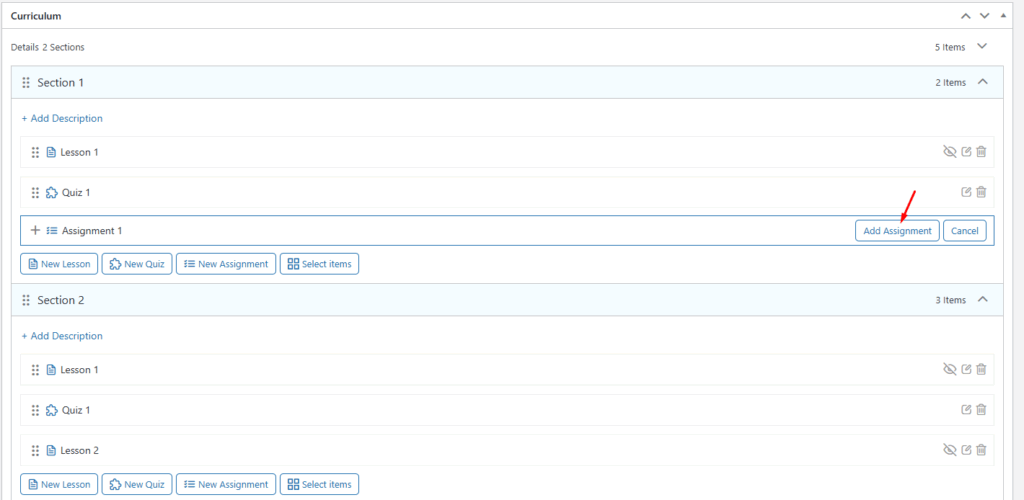Viewport: 1024px width, 500px height.
Task: Toggle Curriculum panel with the triangle arrow
Action: tap(1003, 16)
